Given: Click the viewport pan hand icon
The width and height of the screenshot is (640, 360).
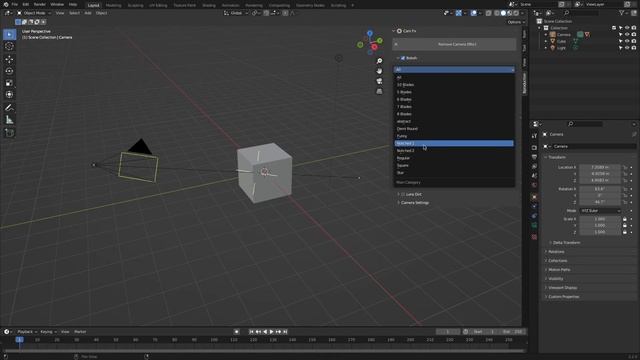Looking at the screenshot, I should 379,71.
